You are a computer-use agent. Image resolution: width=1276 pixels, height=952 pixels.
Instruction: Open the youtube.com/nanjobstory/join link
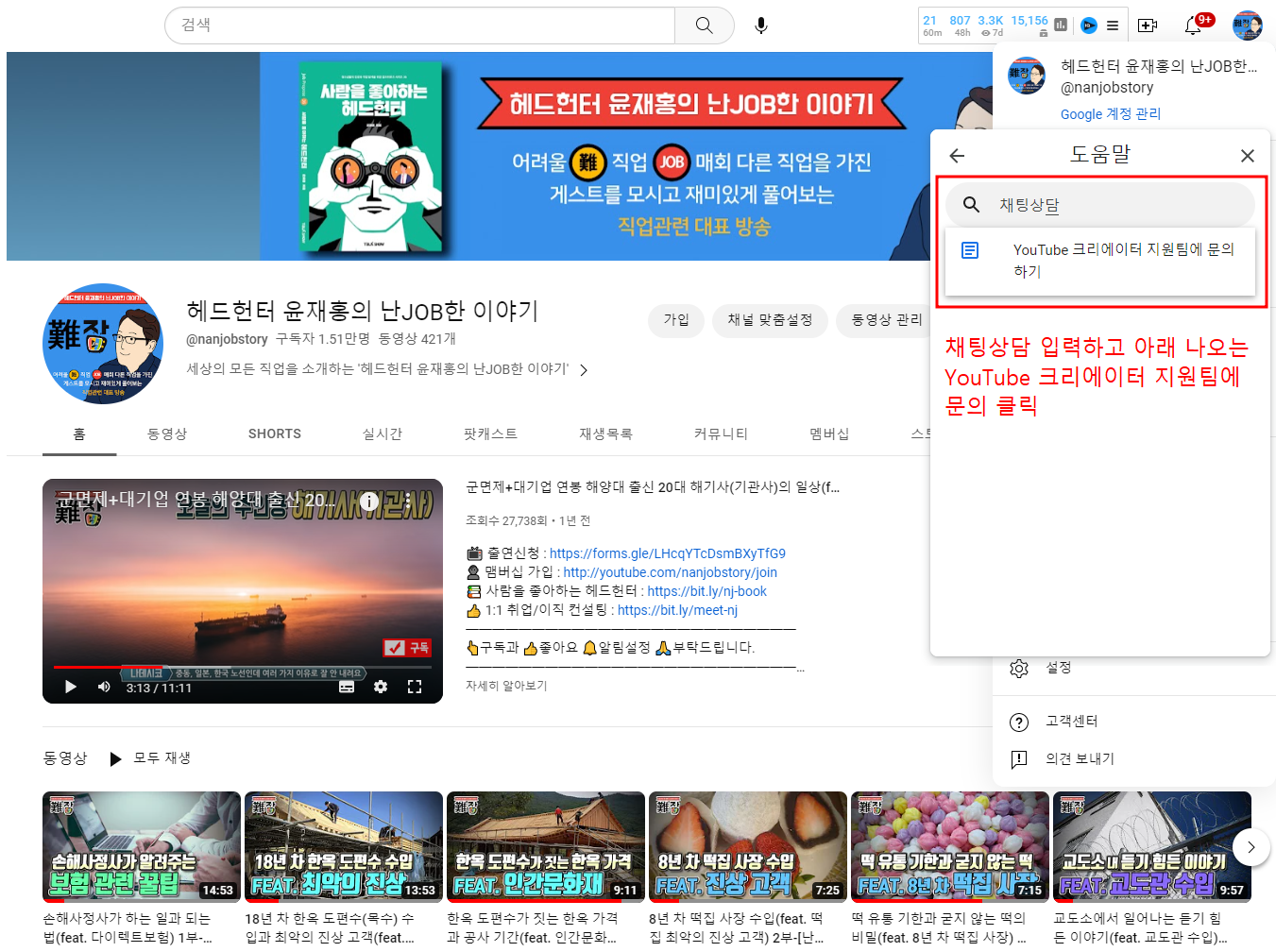(x=671, y=572)
